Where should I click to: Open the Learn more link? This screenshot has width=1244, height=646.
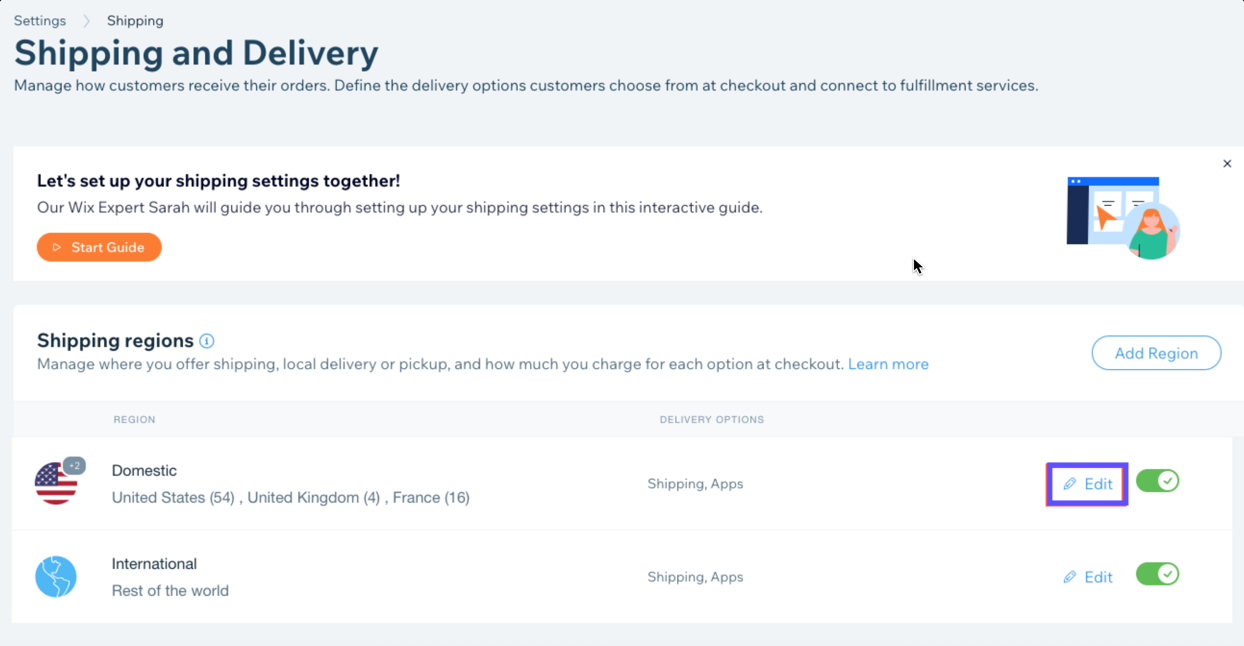point(888,364)
